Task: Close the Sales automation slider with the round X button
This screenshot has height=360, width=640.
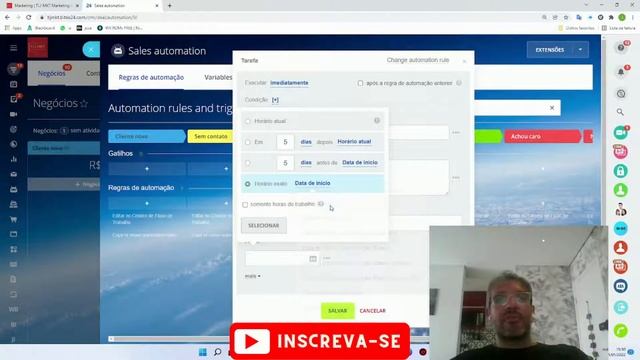Action: (91, 50)
